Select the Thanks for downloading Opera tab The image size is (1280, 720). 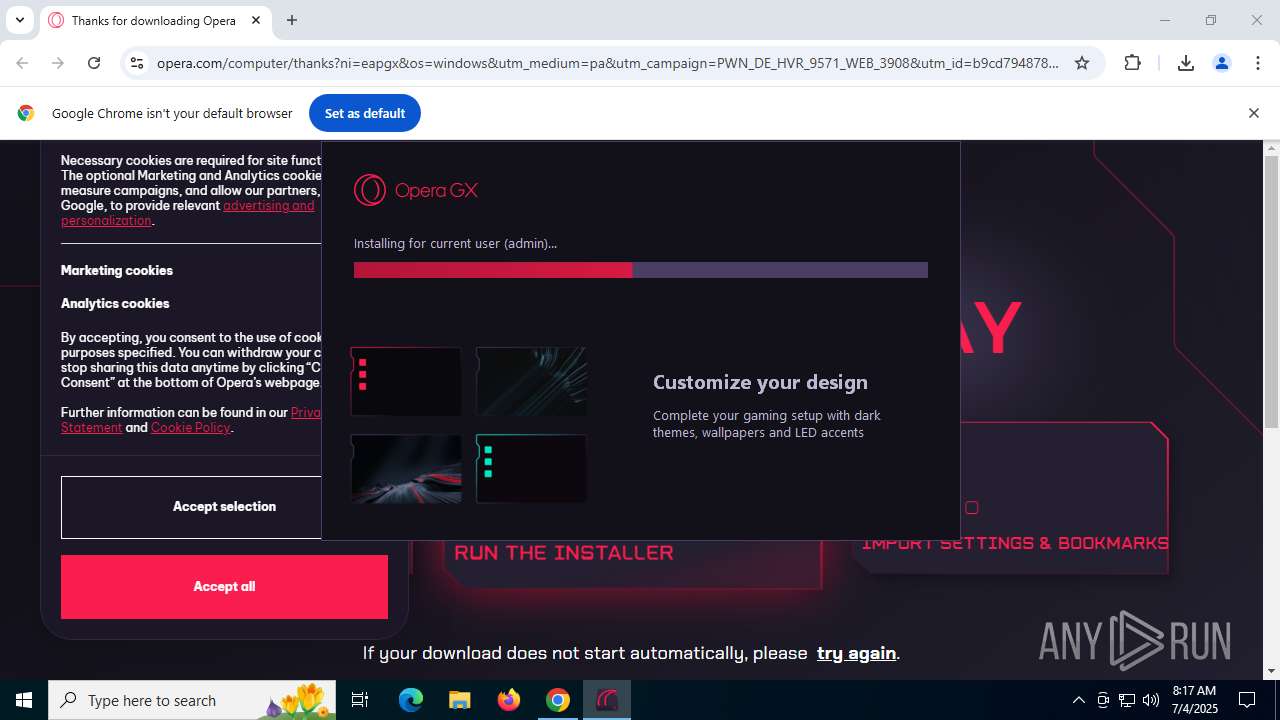155,20
